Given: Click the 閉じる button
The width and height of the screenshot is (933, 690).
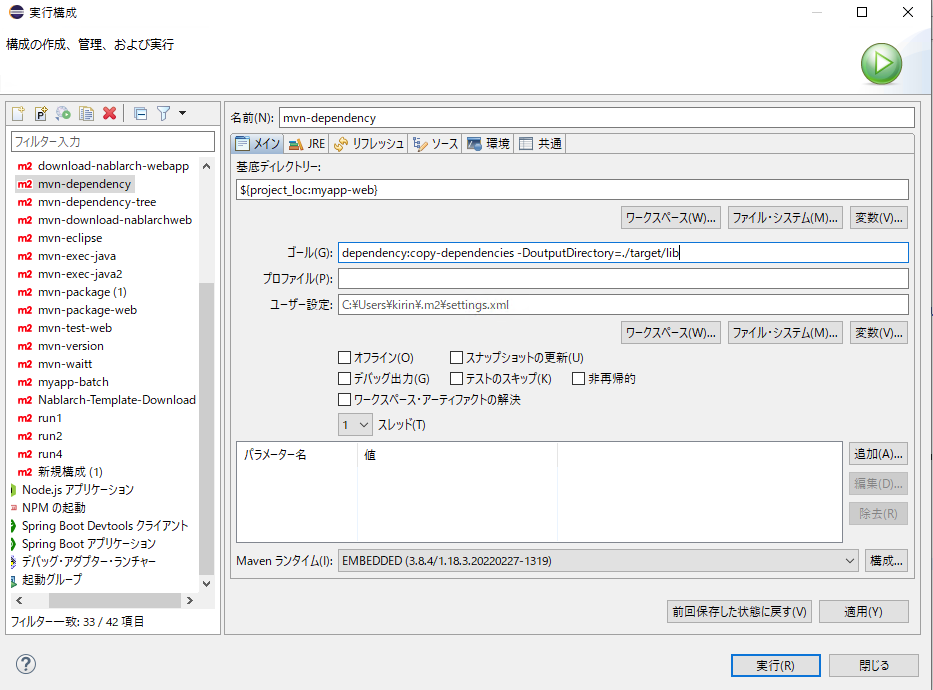Looking at the screenshot, I should (873, 665).
